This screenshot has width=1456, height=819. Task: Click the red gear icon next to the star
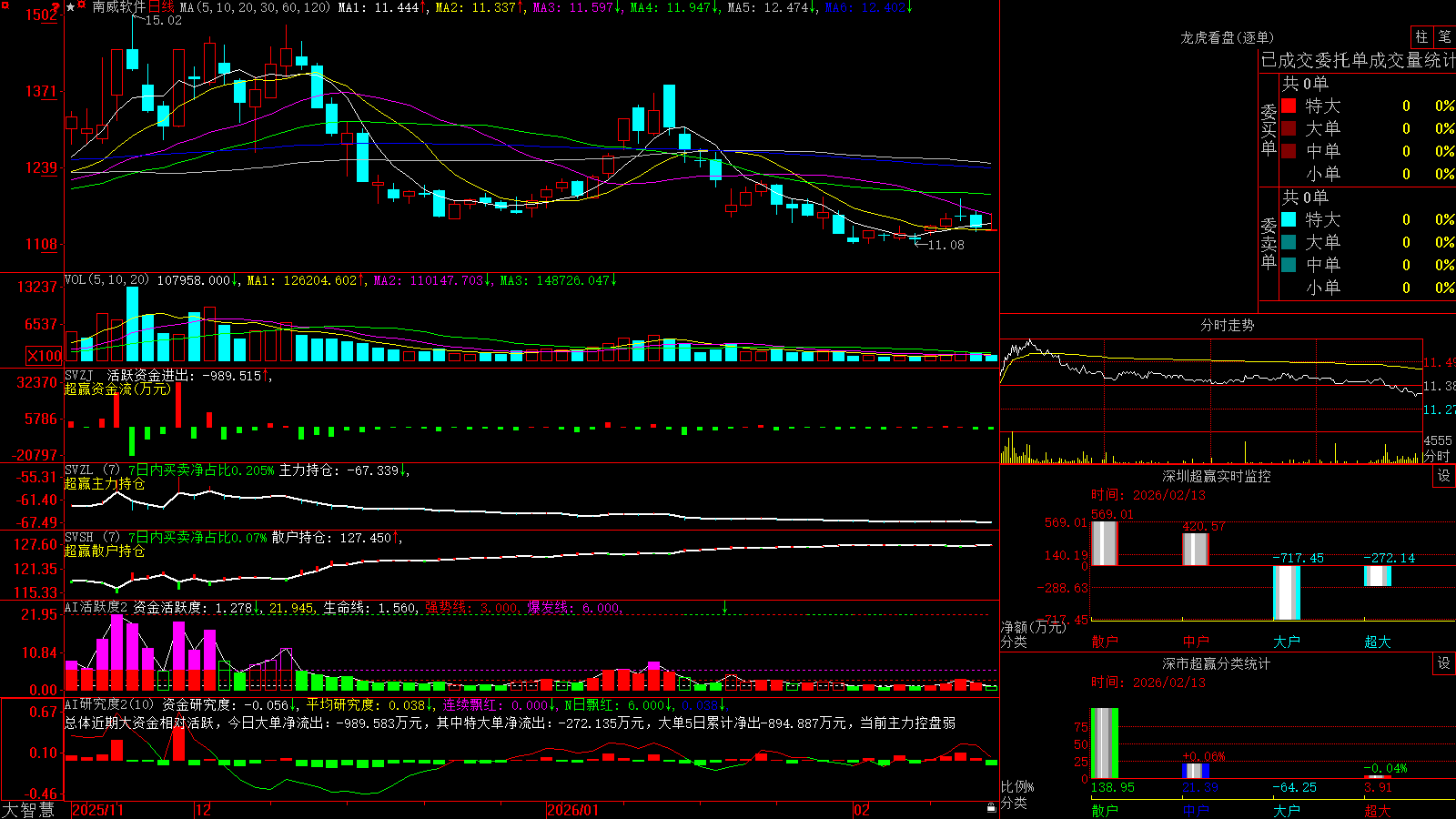pyautogui.click(x=82, y=6)
